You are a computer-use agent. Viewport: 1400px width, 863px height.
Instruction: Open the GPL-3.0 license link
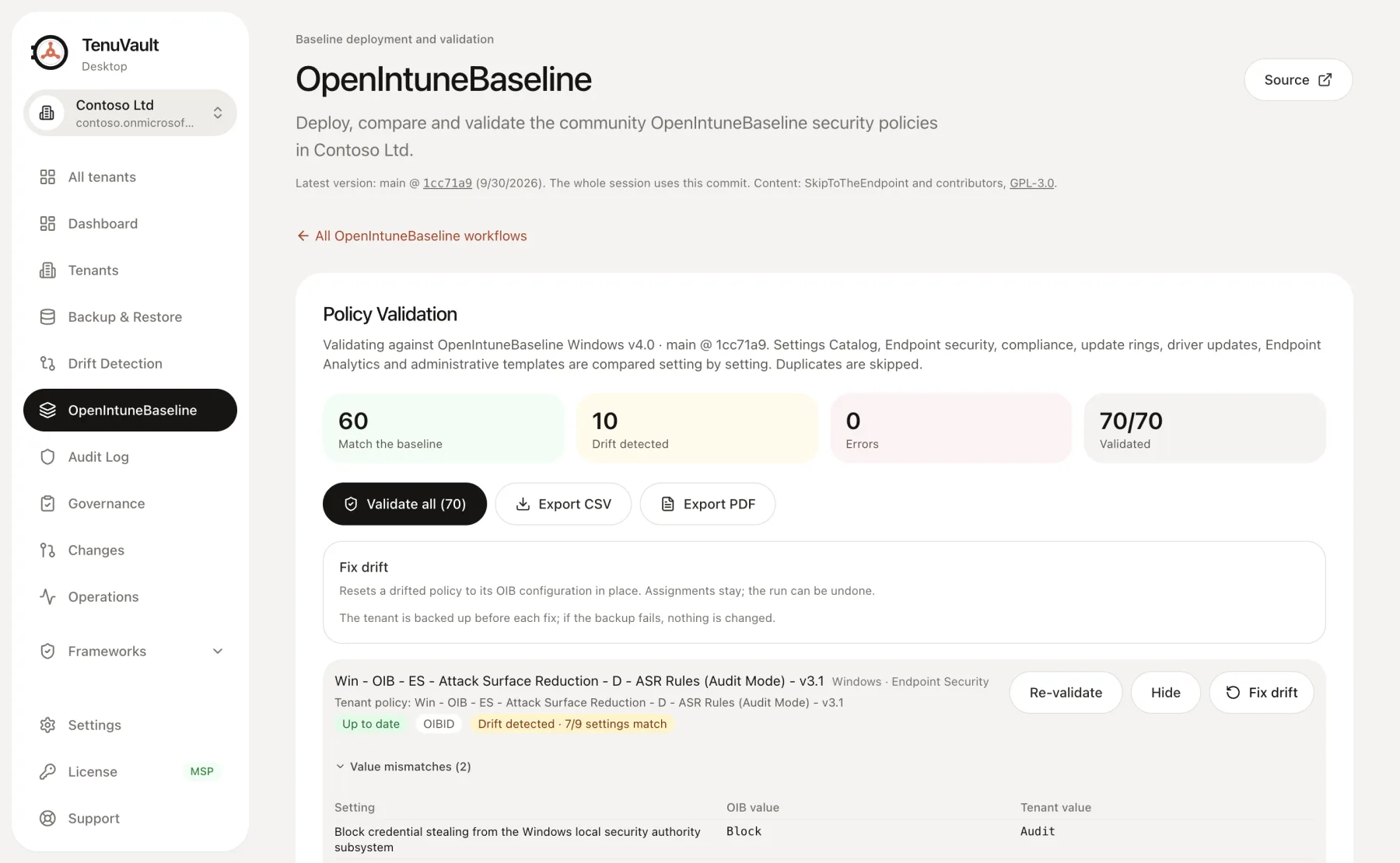click(x=1031, y=183)
